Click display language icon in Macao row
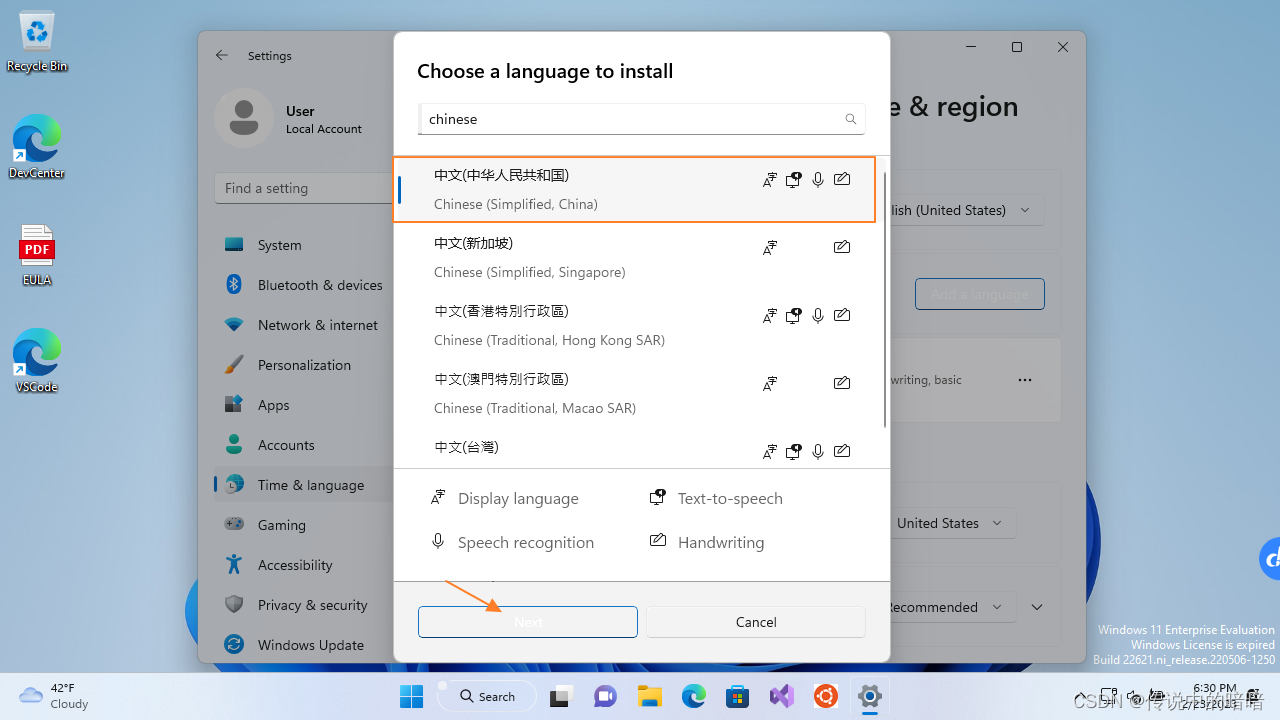This screenshot has height=720, width=1280. [x=770, y=384]
